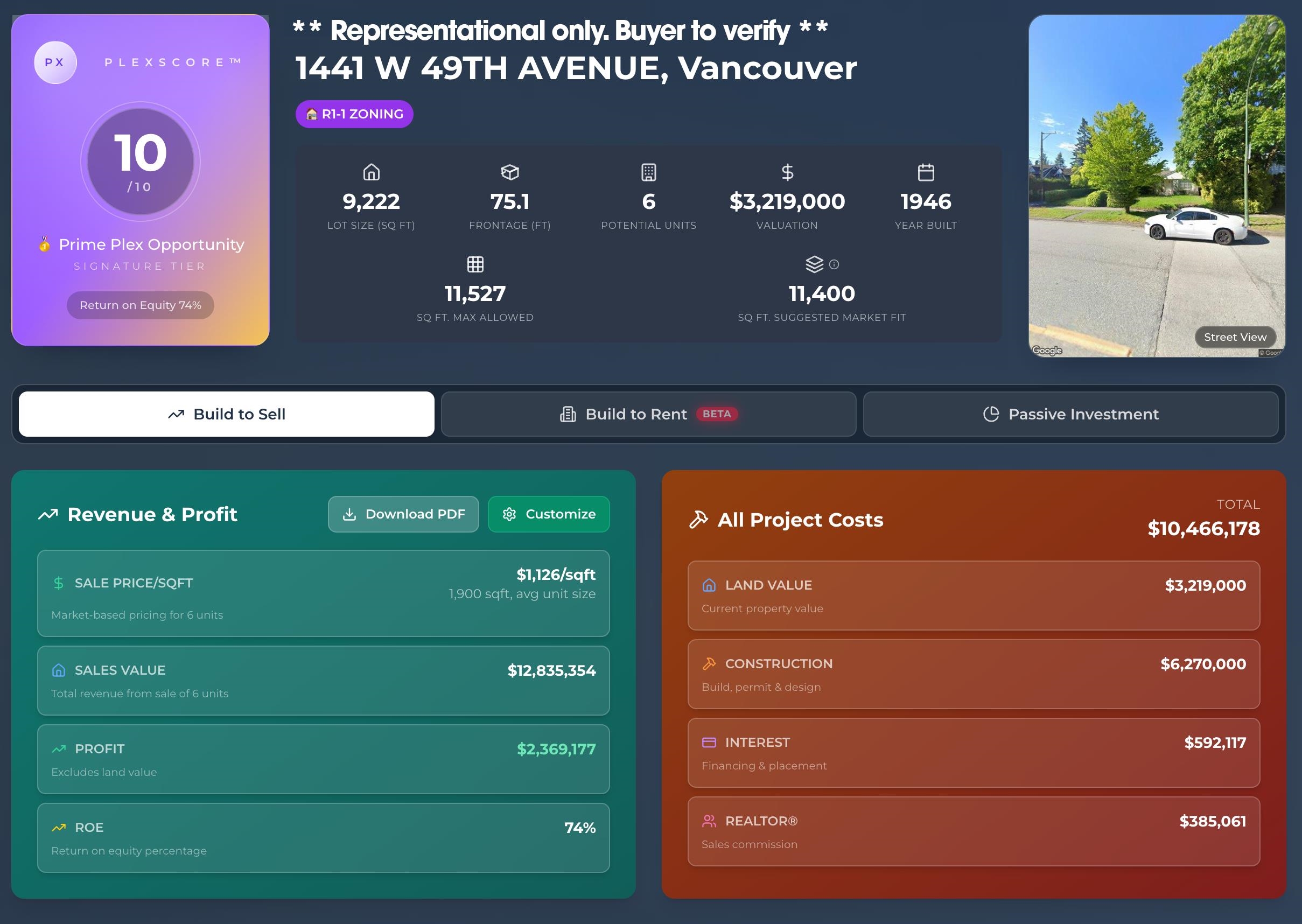1302x924 pixels.
Task: Click the dollar icon above Valuation
Action: click(787, 172)
